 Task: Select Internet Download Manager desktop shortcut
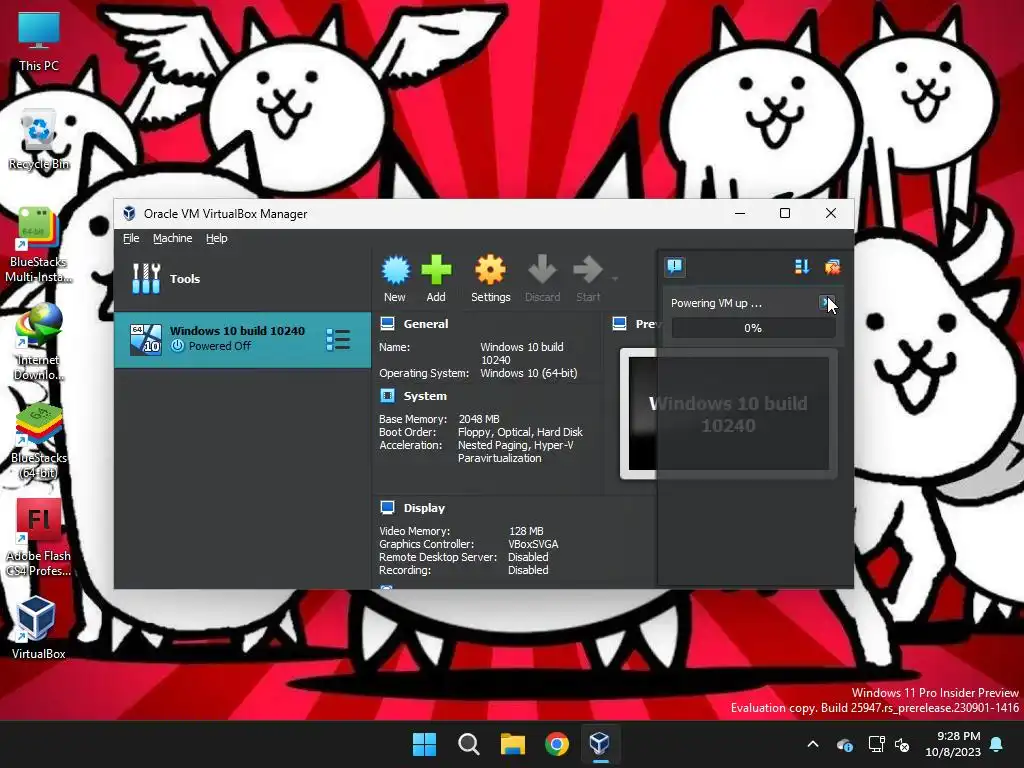39,343
